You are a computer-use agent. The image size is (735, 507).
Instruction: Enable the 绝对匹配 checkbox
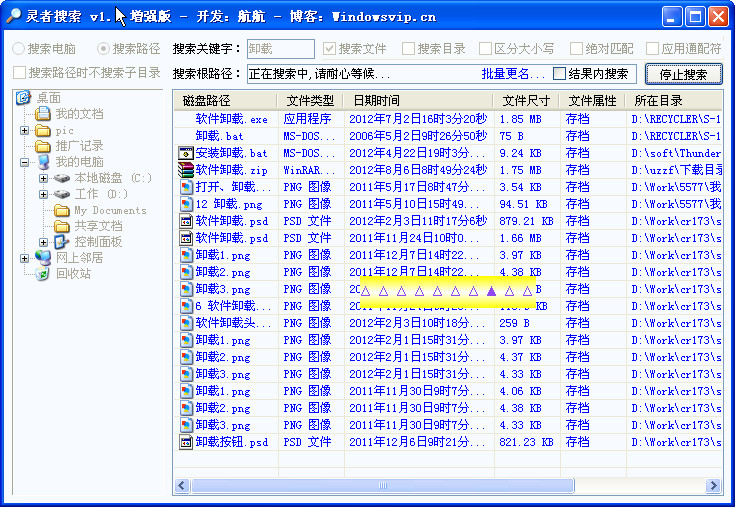576,48
